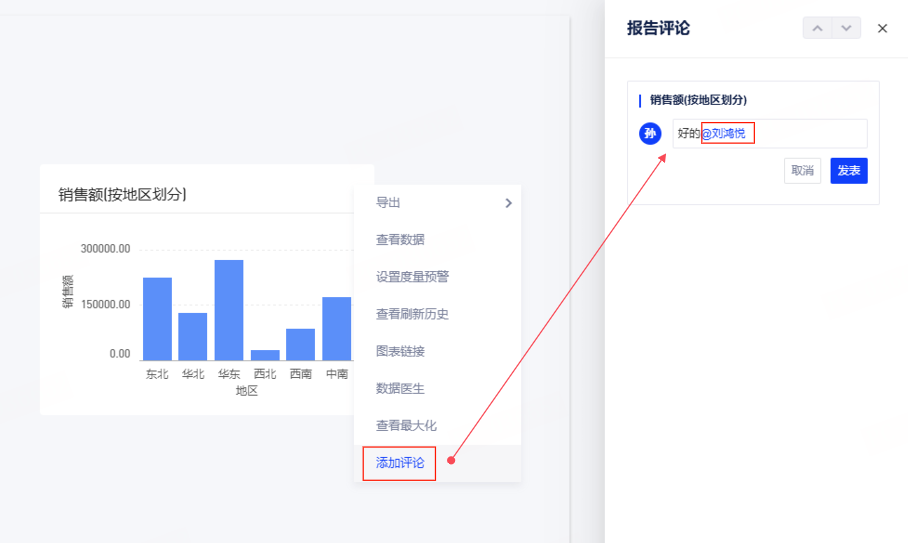Close the 报告评论 panel
The image size is (908, 543).
882,28
